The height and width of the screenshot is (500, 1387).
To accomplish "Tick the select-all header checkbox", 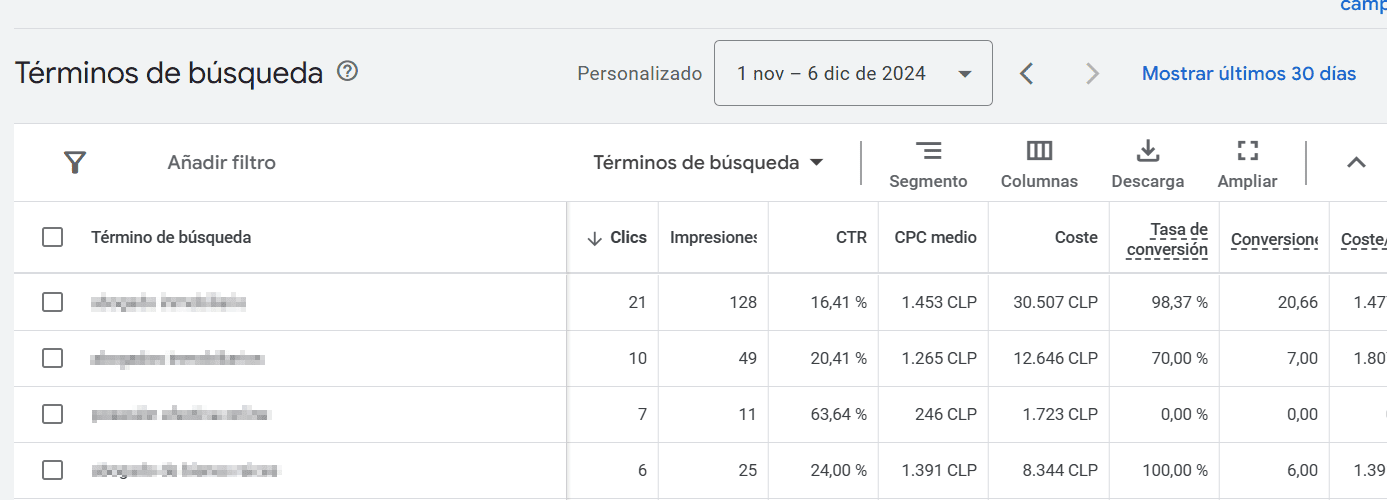I will pos(53,237).
